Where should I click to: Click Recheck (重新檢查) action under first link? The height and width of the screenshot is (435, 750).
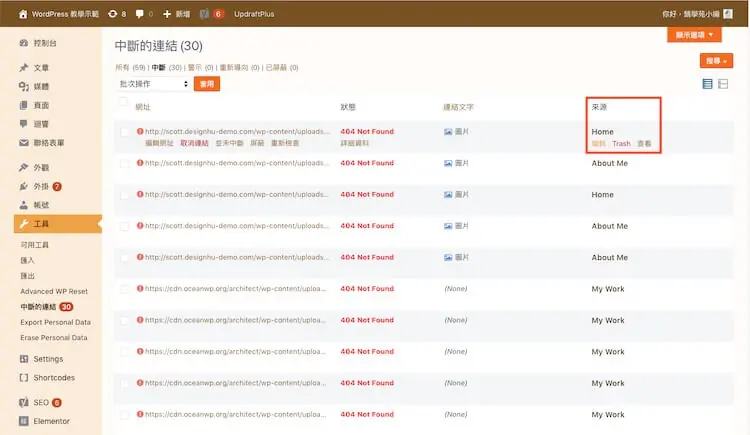pos(285,143)
